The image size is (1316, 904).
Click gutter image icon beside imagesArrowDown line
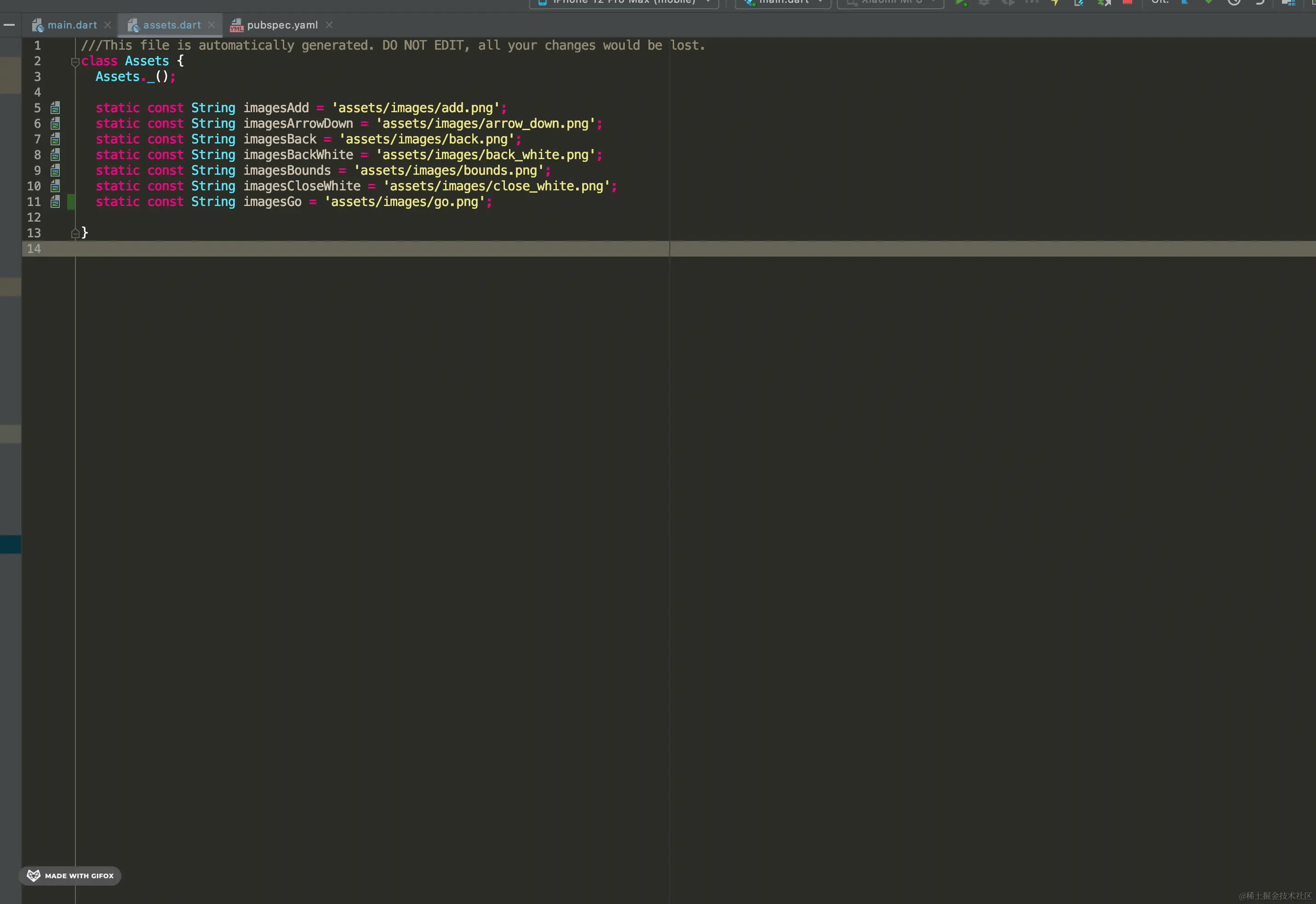tap(55, 124)
